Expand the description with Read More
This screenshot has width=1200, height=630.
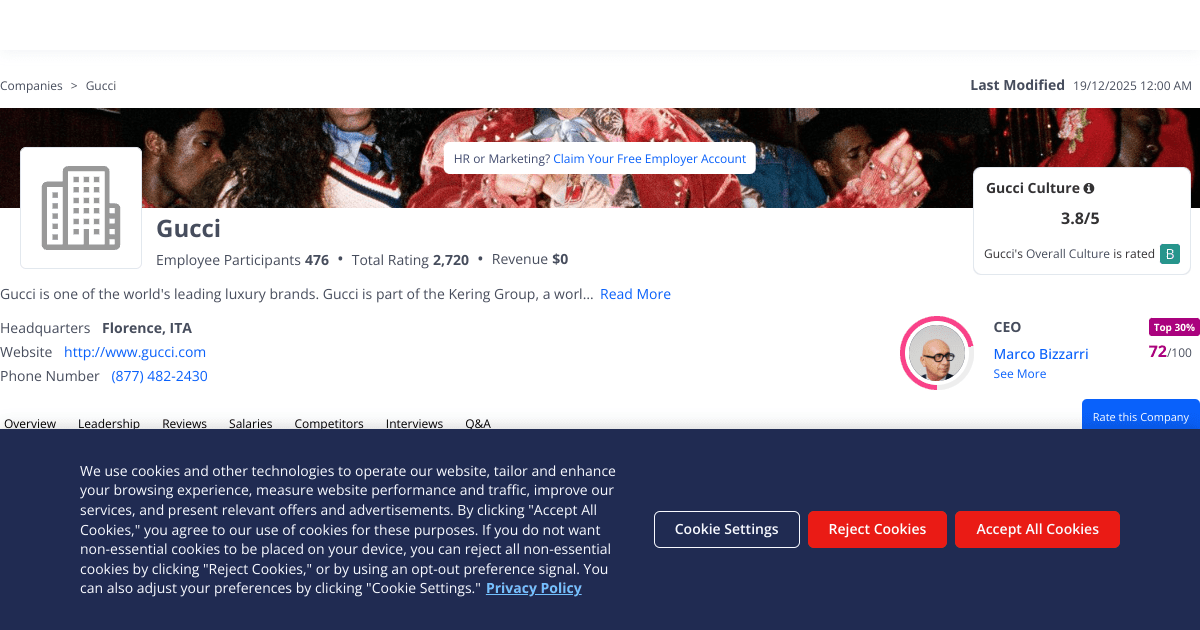pyautogui.click(x=635, y=294)
